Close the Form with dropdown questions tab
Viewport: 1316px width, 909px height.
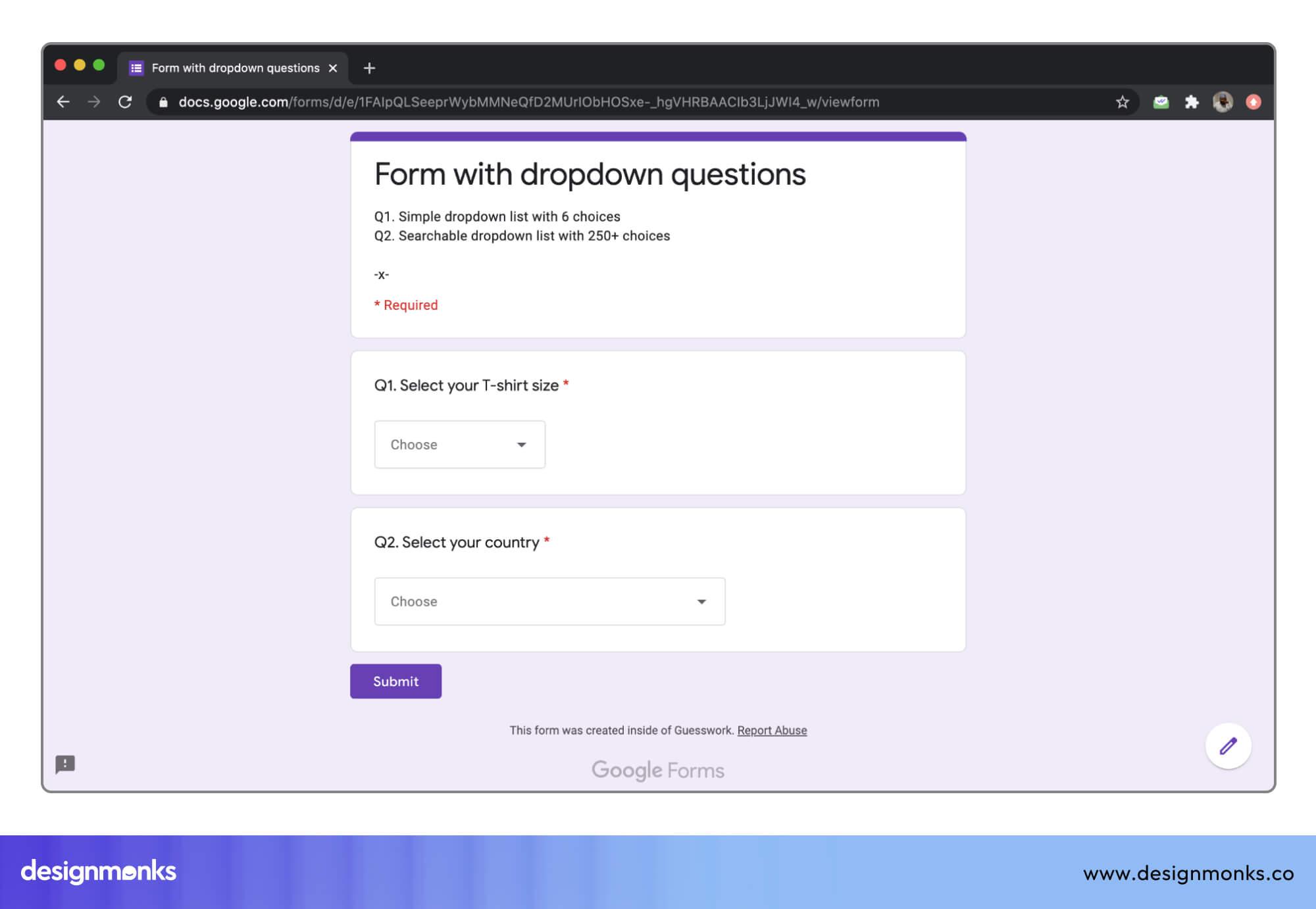click(333, 68)
